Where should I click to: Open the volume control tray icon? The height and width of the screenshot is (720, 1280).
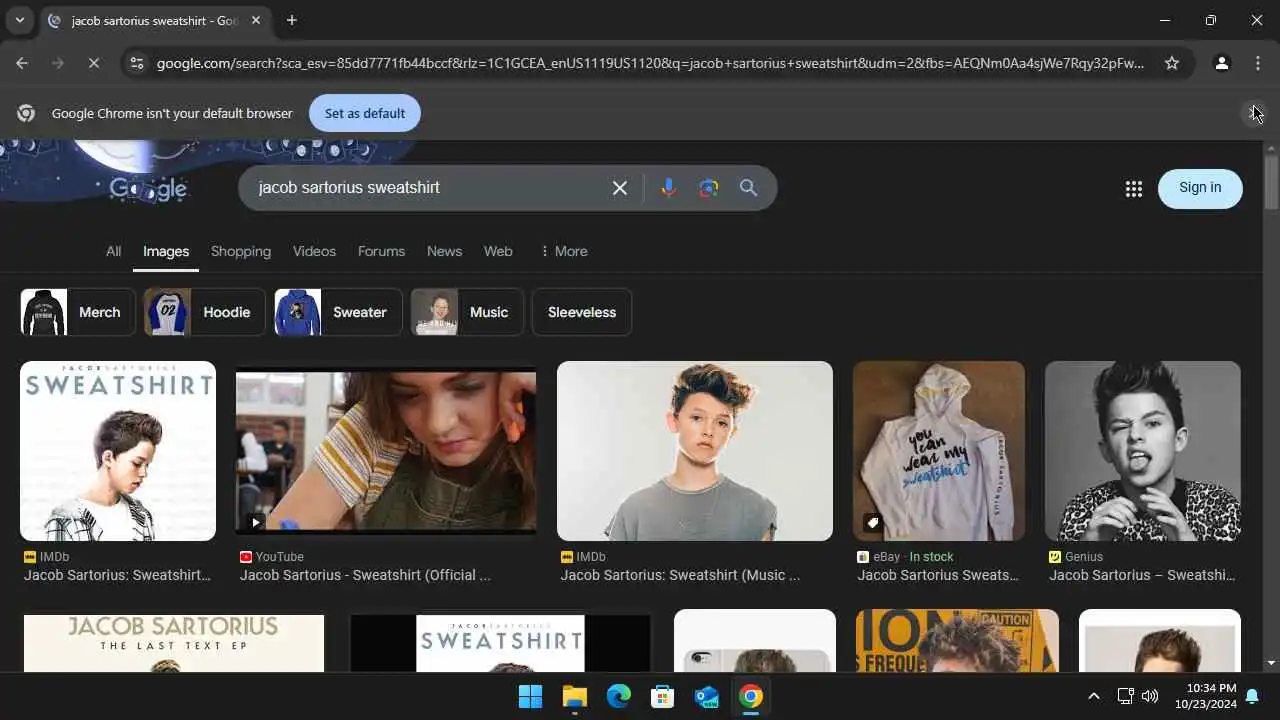coord(1150,696)
